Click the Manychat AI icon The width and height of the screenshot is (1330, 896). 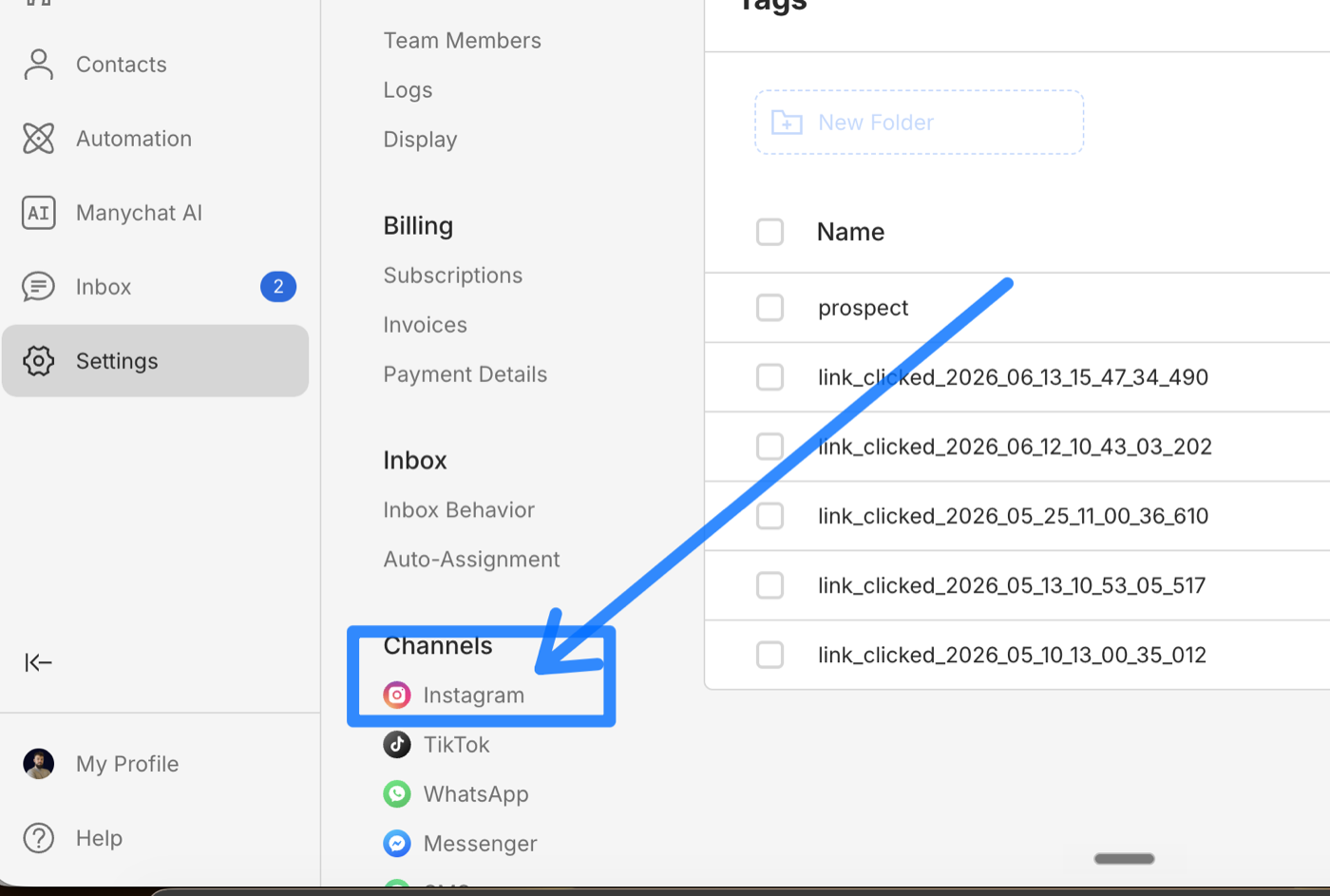tap(38, 213)
